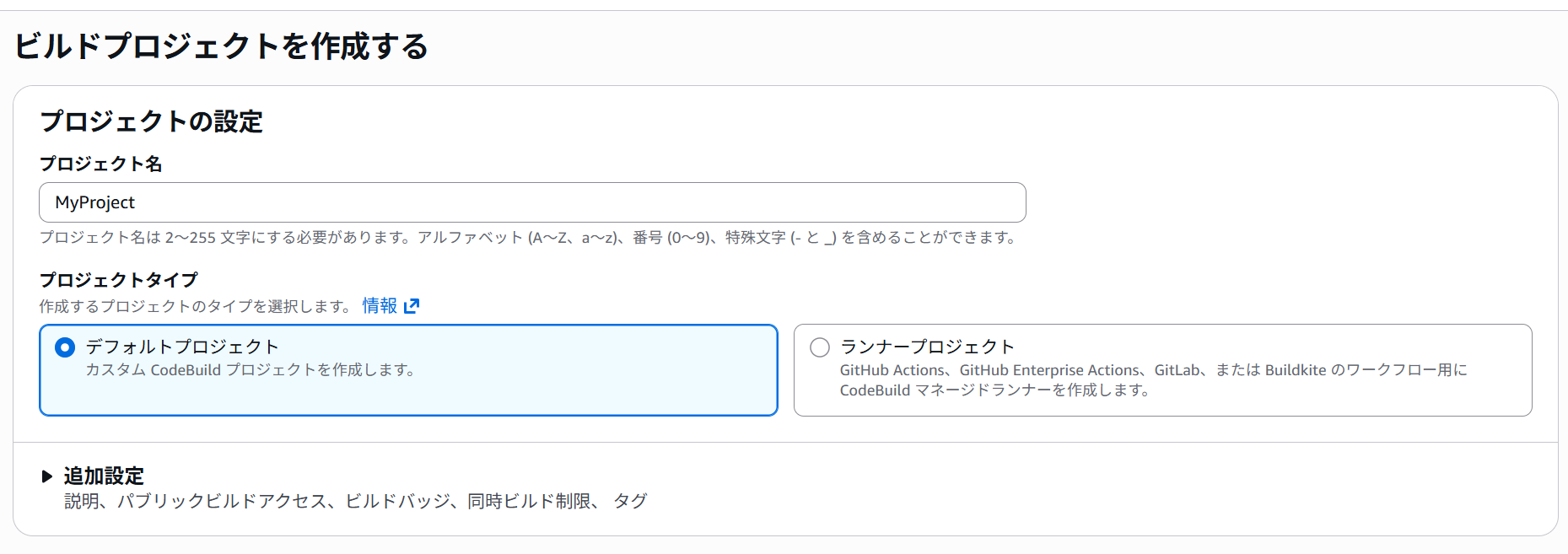Click the プロジェクト名 field label
The width and height of the screenshot is (1568, 554).
100,164
